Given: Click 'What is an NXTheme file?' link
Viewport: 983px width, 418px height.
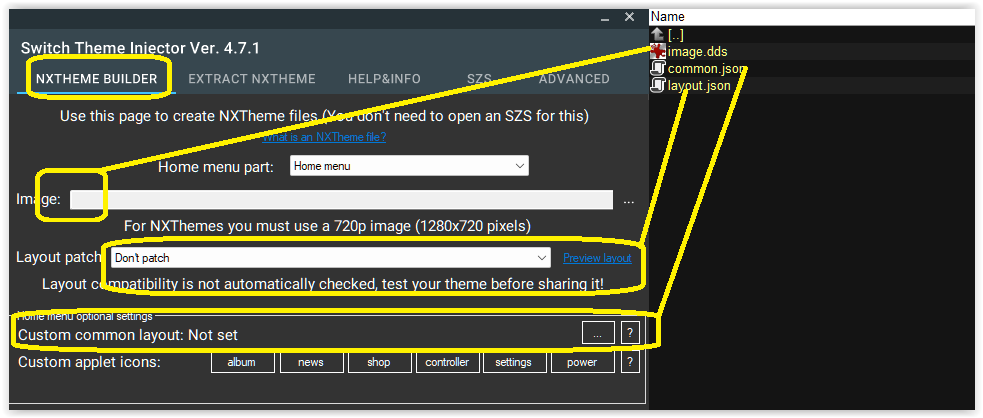Looking at the screenshot, I should click(324, 137).
